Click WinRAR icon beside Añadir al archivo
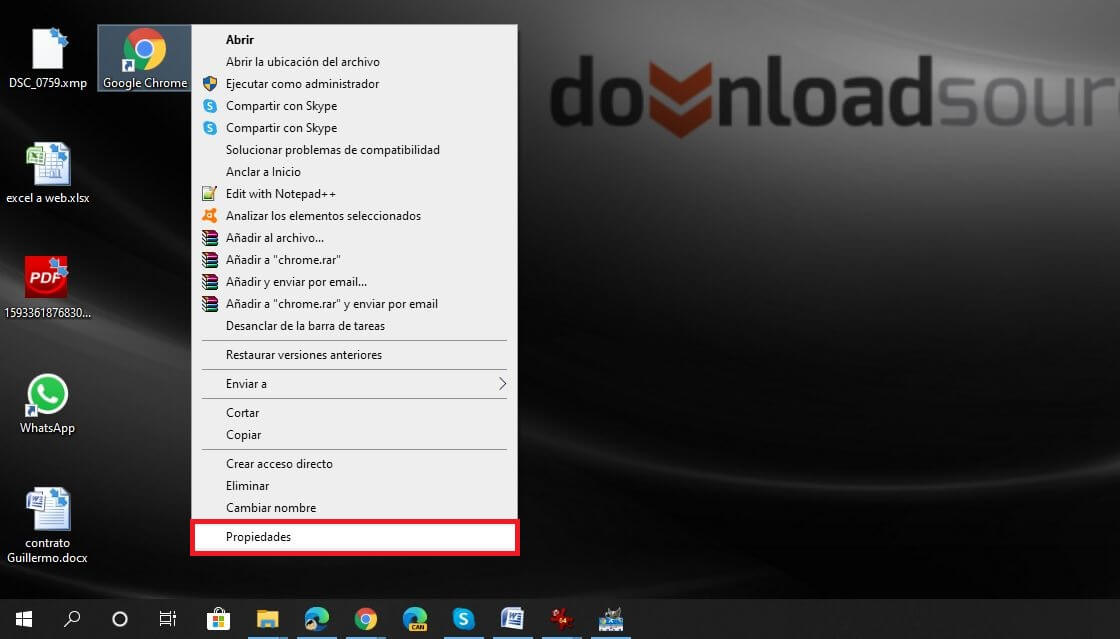 click(x=209, y=238)
